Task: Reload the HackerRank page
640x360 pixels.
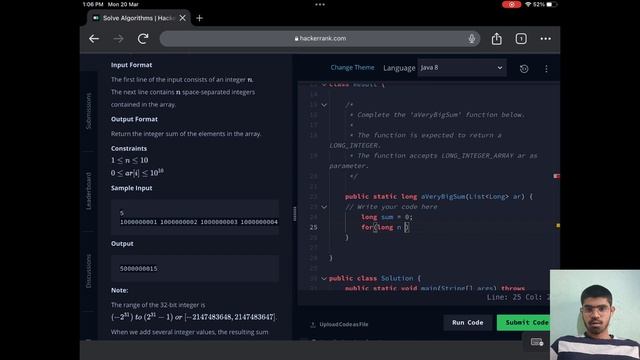Action: 143,39
